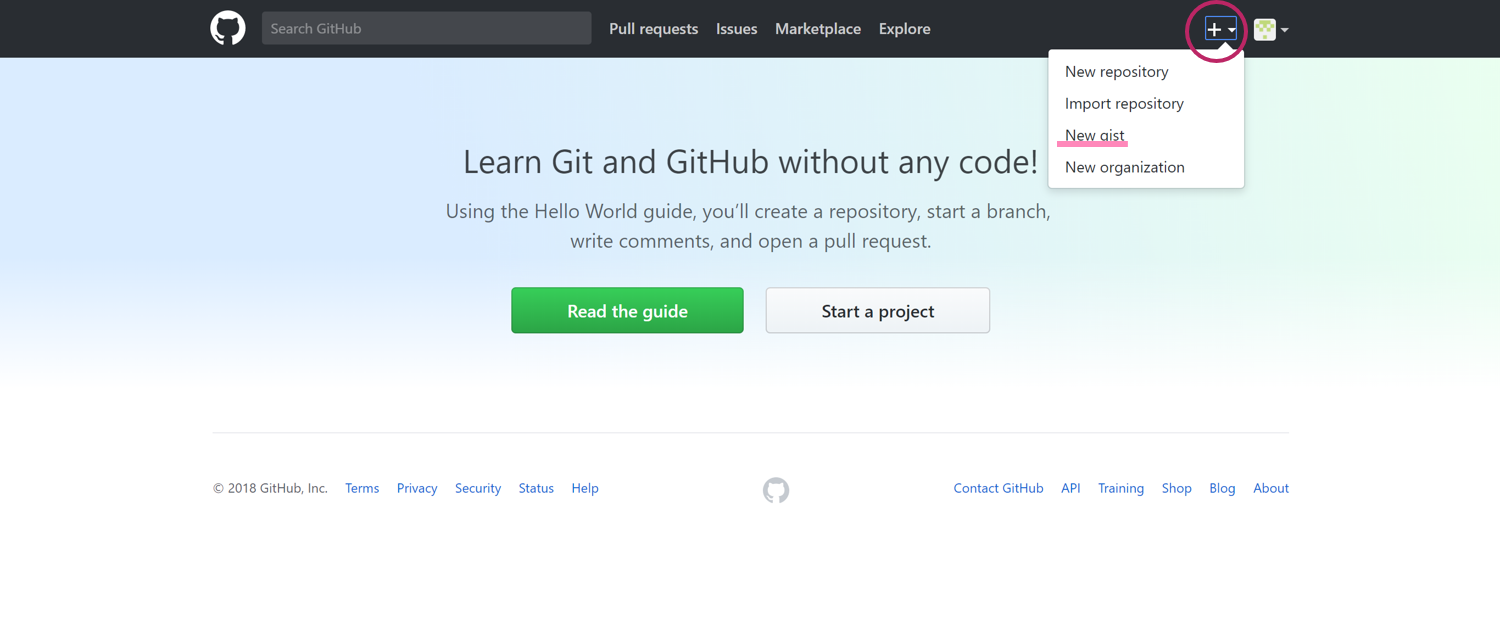Open Issues in the header
Screen dimensions: 1500x619
(736, 29)
